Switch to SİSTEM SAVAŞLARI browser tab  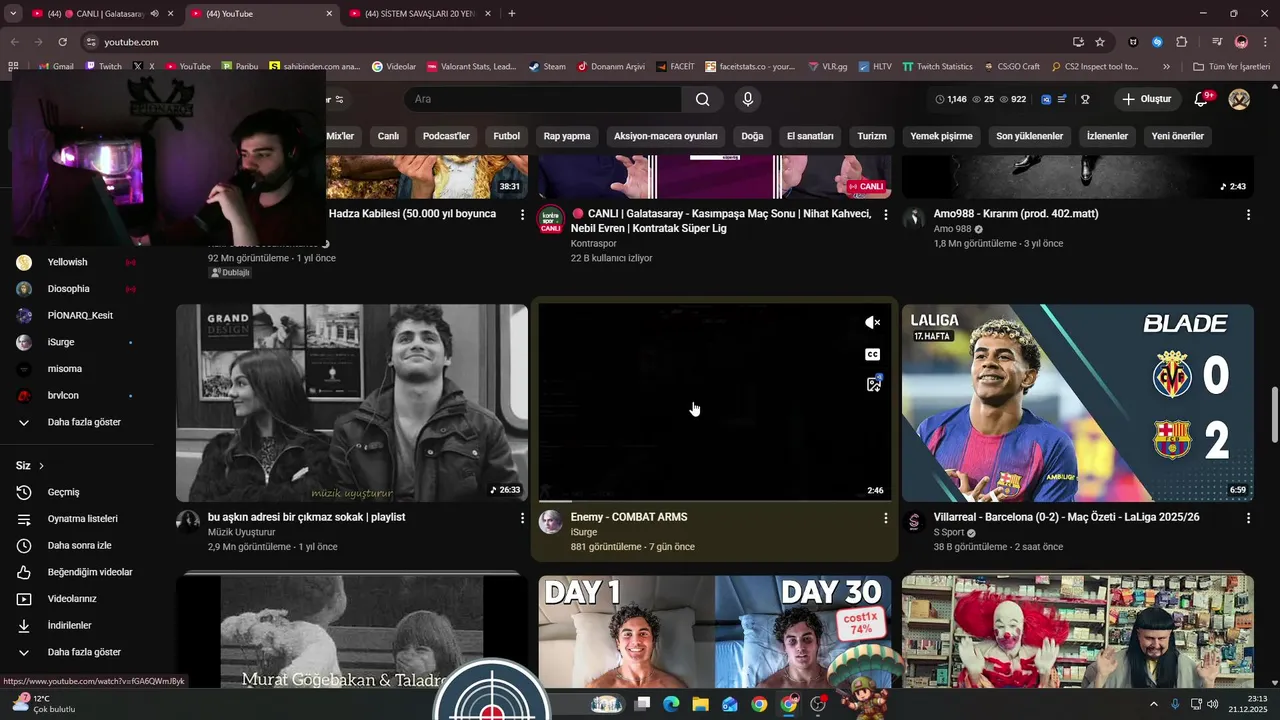click(418, 14)
